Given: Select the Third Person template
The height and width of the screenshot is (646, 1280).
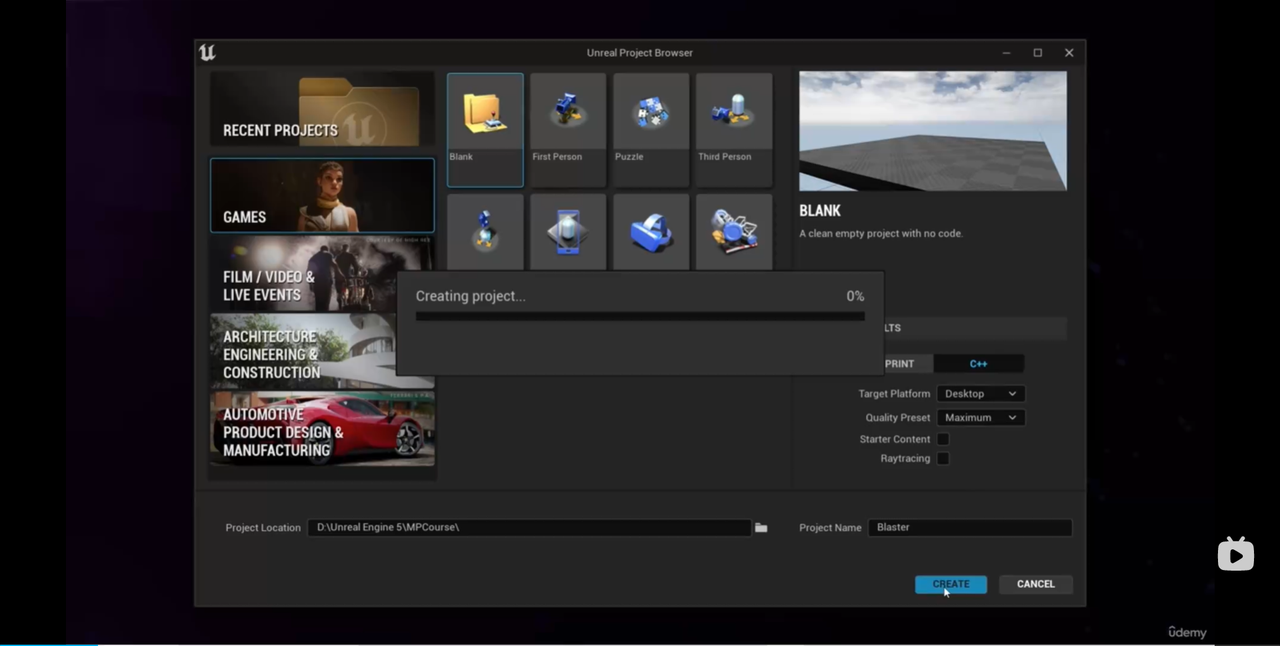Looking at the screenshot, I should click(x=734, y=130).
